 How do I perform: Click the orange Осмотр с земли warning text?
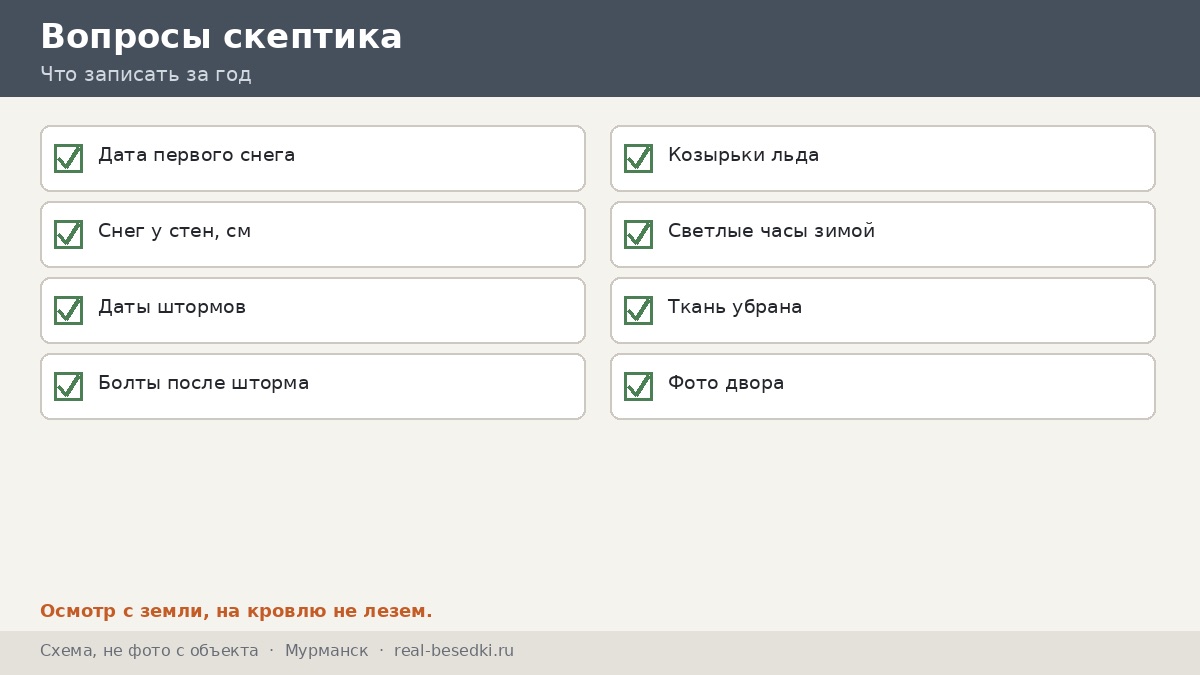[x=236, y=611]
